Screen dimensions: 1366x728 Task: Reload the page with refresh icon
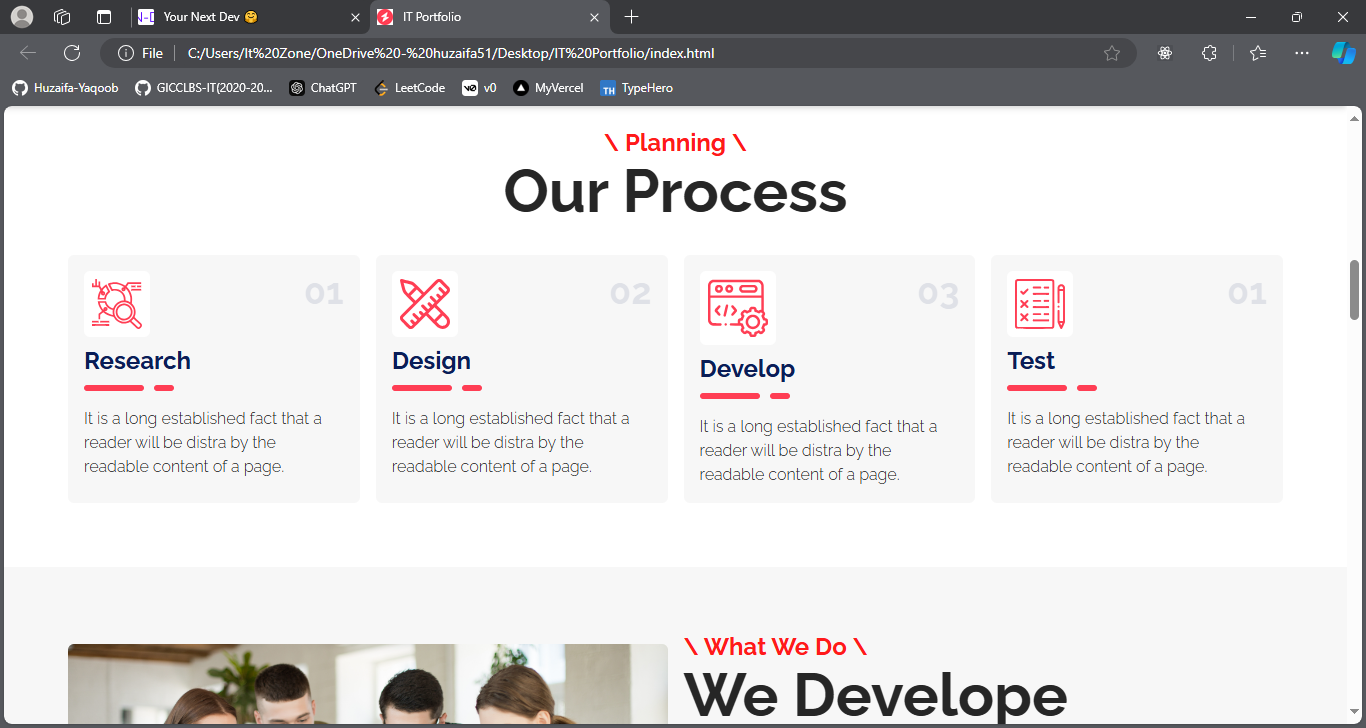pyautogui.click(x=72, y=53)
